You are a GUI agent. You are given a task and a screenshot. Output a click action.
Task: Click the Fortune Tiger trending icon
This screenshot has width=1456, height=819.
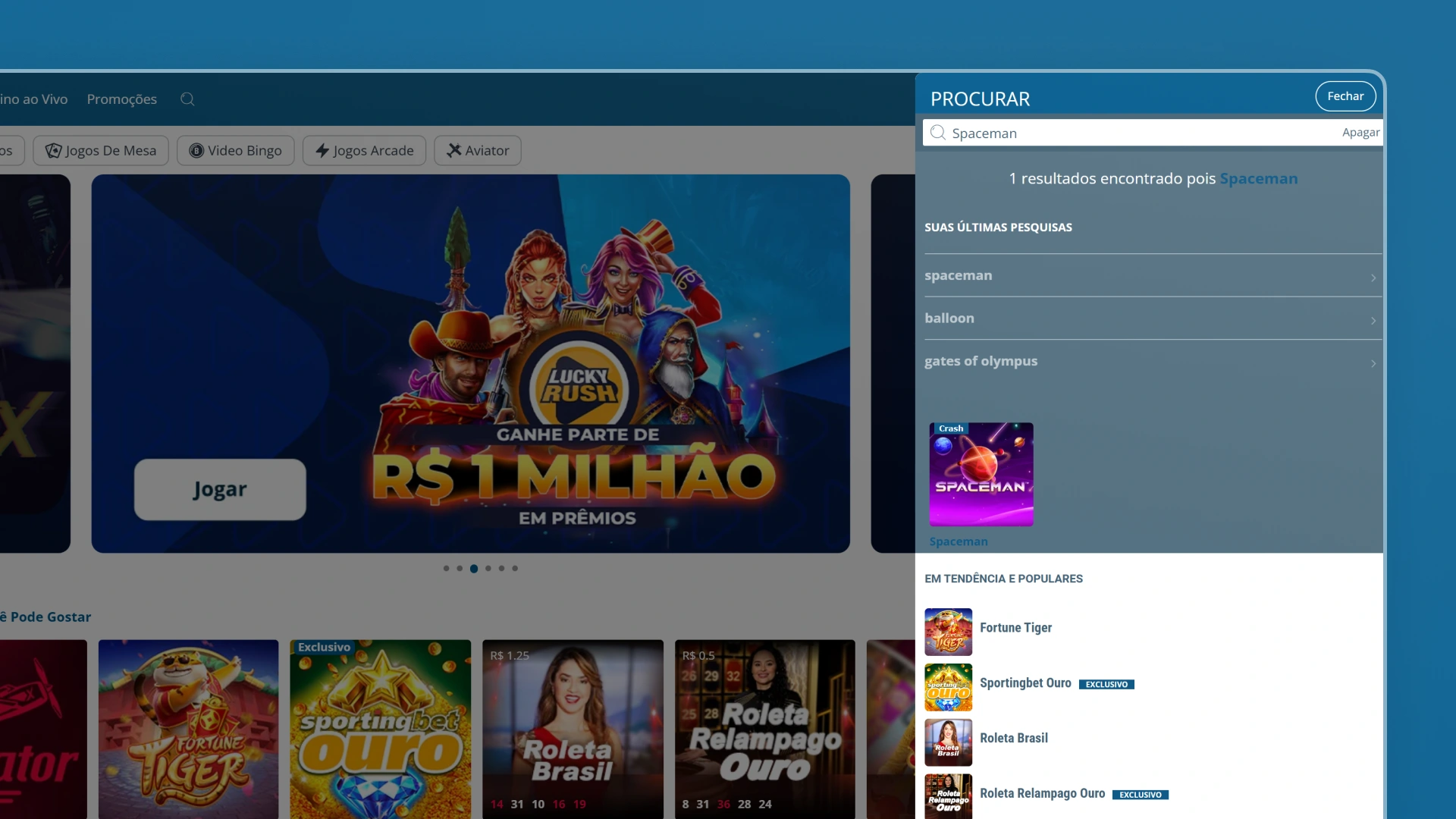(948, 632)
